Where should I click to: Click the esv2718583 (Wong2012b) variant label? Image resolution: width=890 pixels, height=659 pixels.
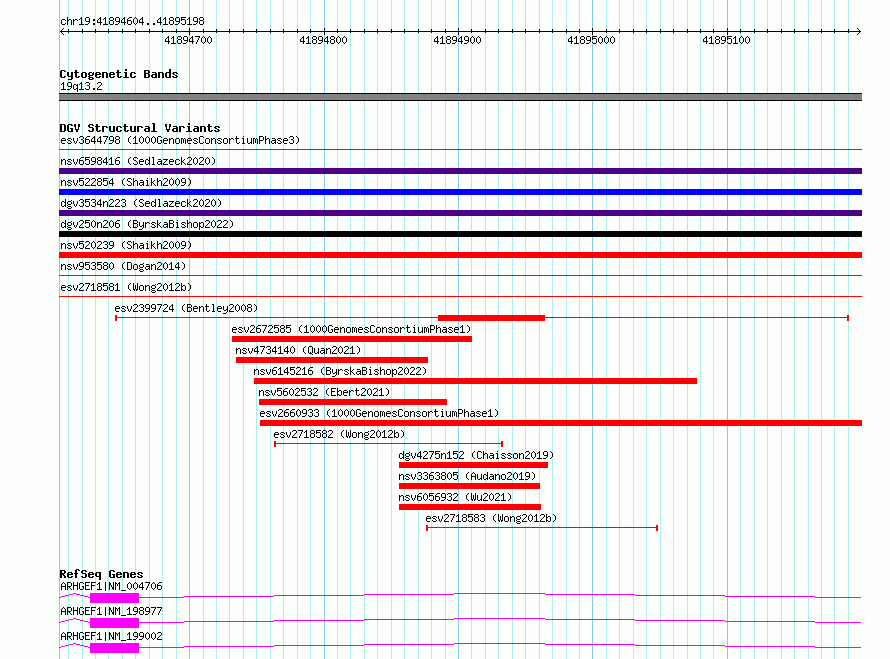(491, 518)
